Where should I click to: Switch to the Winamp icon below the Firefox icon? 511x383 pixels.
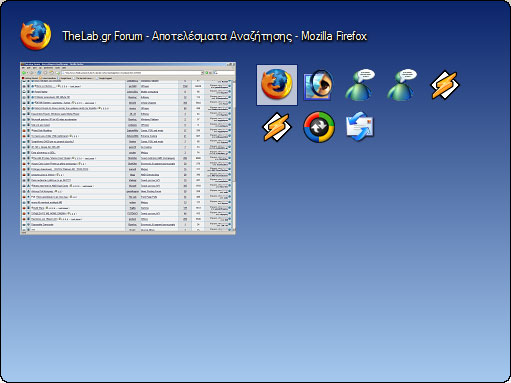277,127
